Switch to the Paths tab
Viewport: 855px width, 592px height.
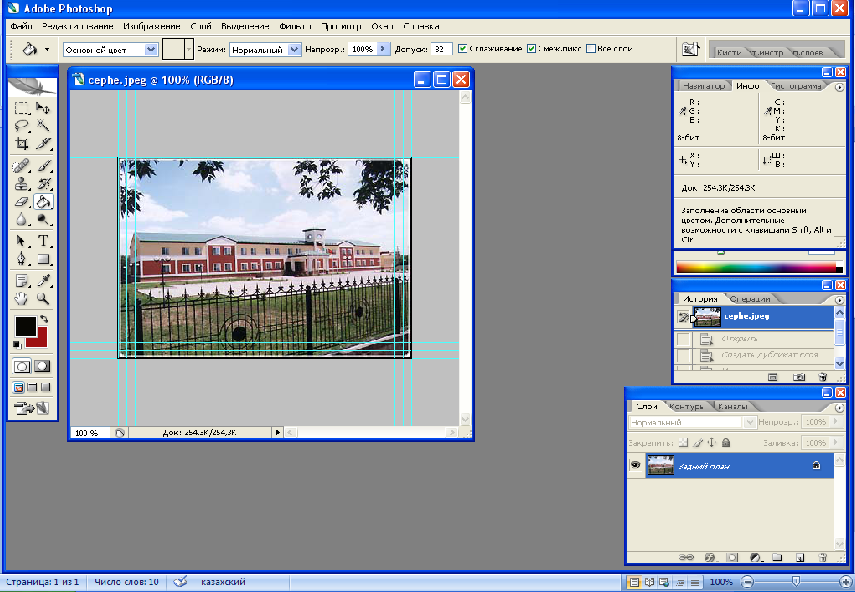click(x=686, y=406)
